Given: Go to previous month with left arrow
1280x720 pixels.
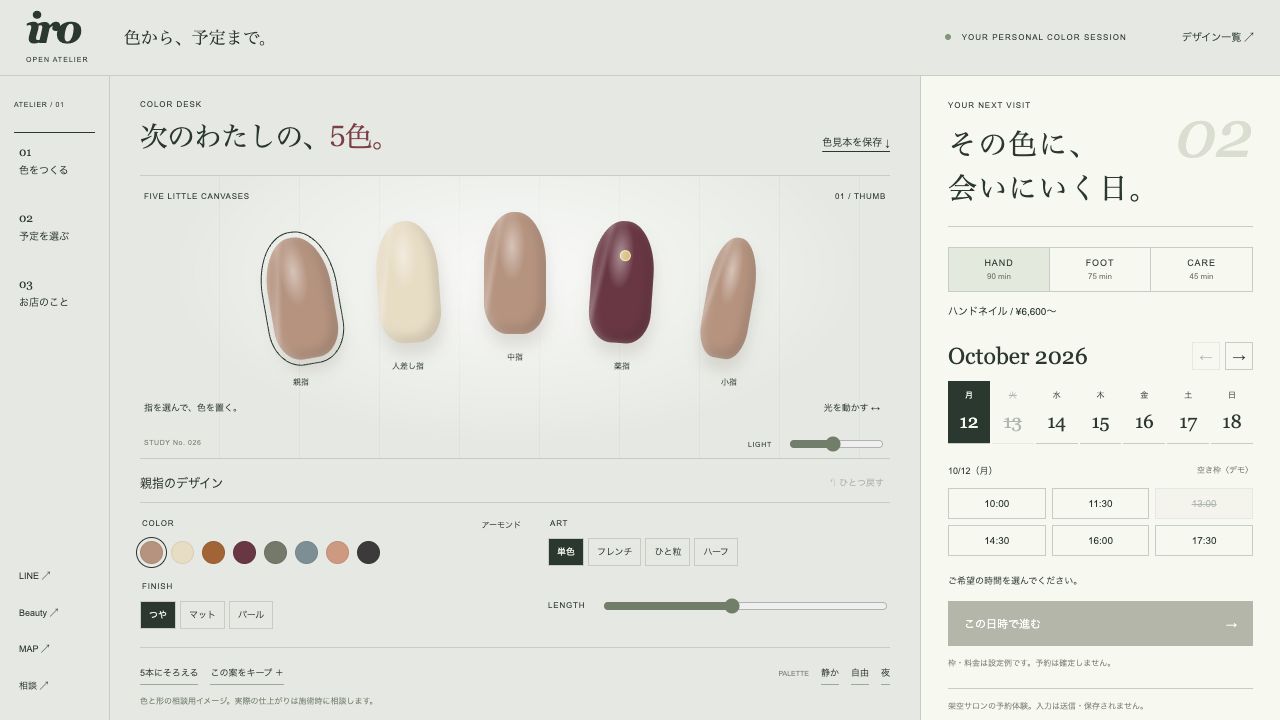Looking at the screenshot, I should tap(1206, 356).
